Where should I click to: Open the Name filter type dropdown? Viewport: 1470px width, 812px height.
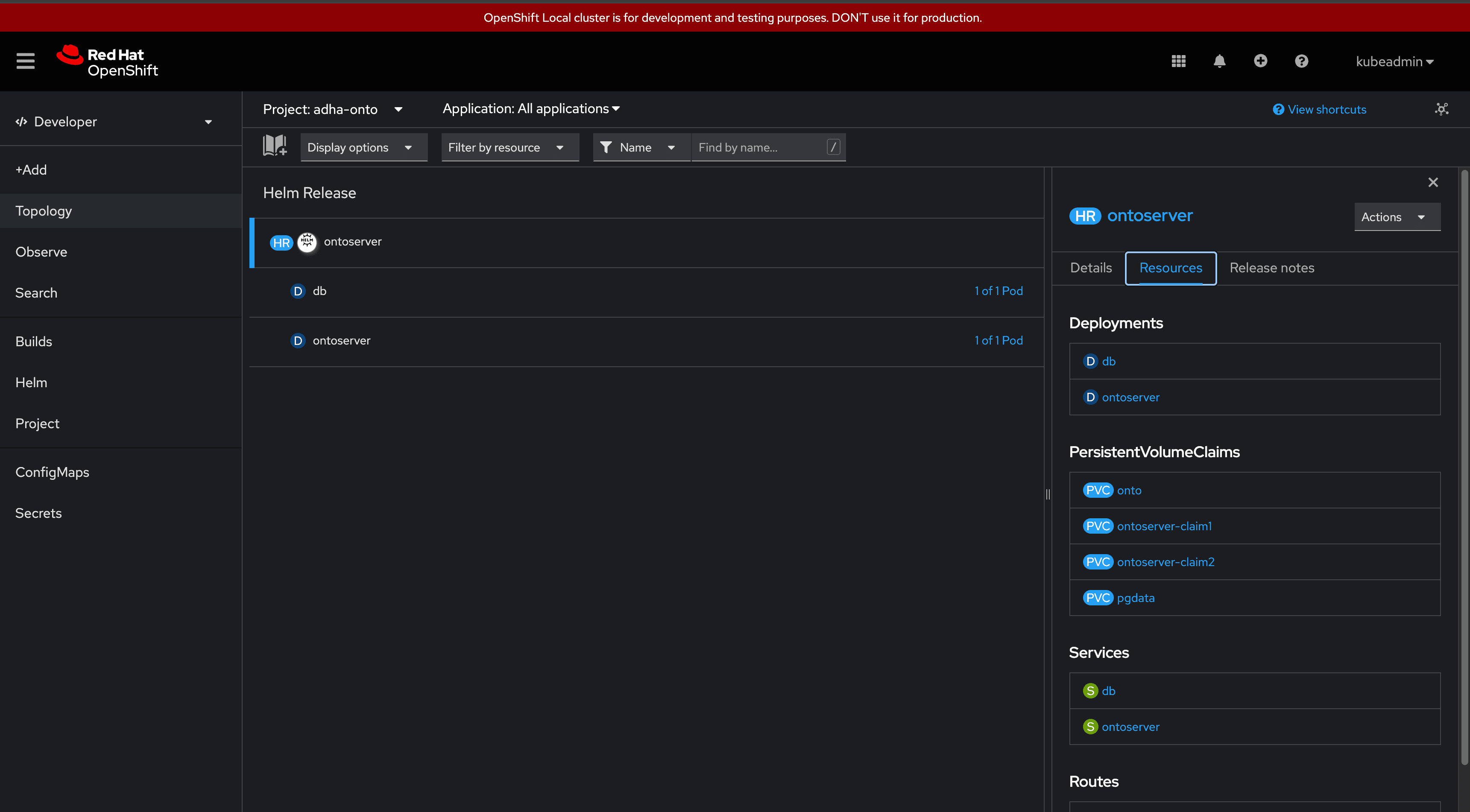[642, 147]
